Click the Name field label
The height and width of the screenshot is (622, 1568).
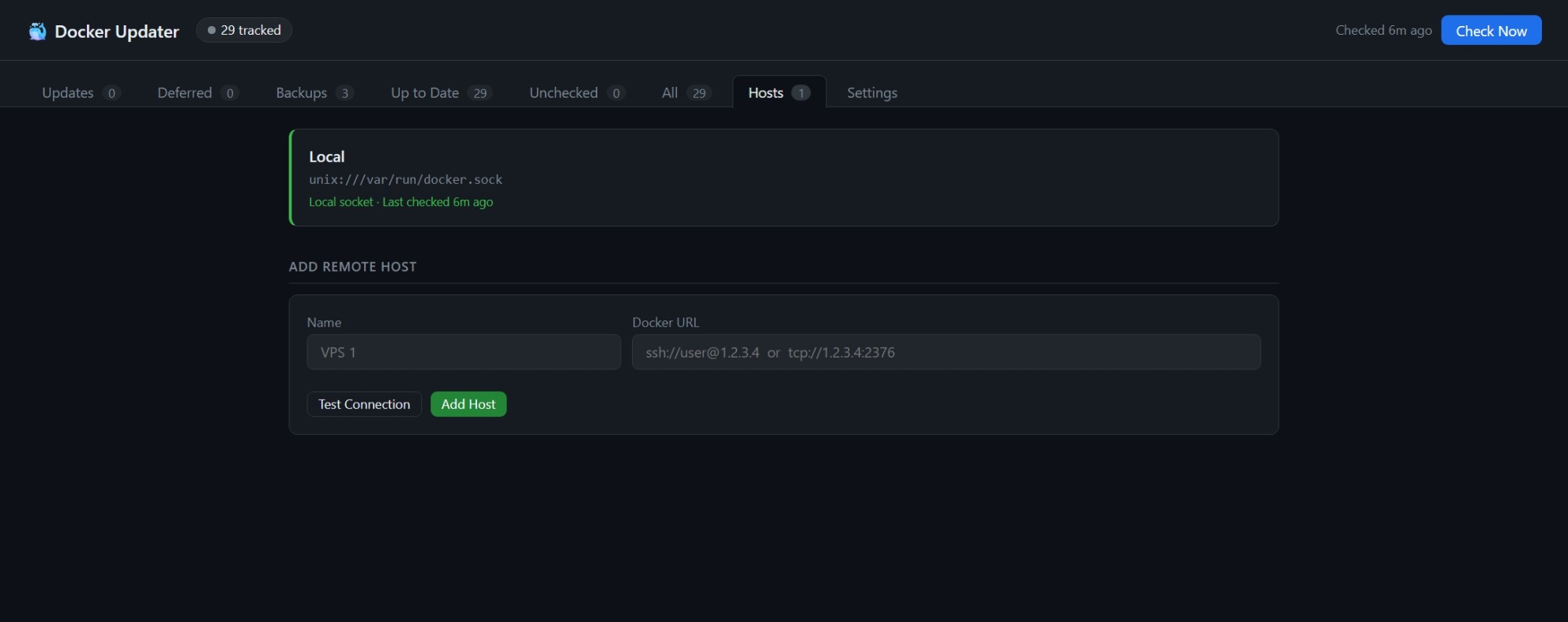[x=324, y=322]
